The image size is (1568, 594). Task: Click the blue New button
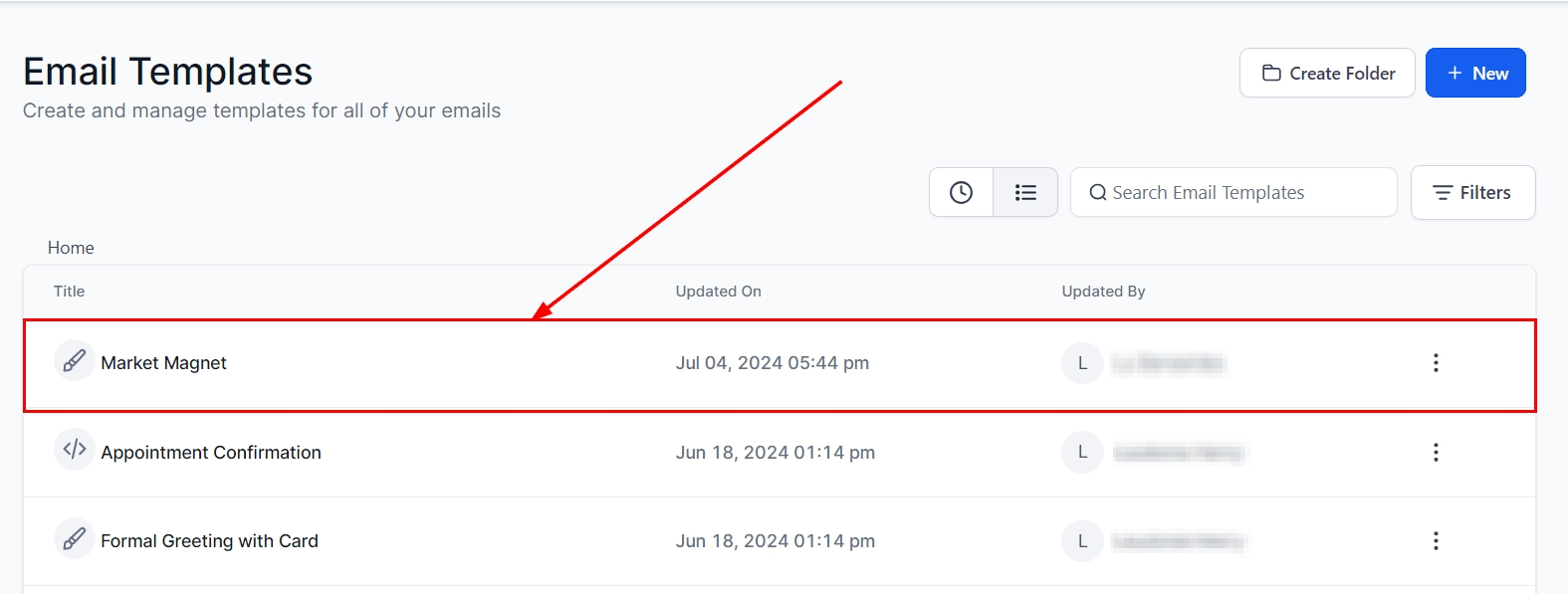(x=1475, y=74)
